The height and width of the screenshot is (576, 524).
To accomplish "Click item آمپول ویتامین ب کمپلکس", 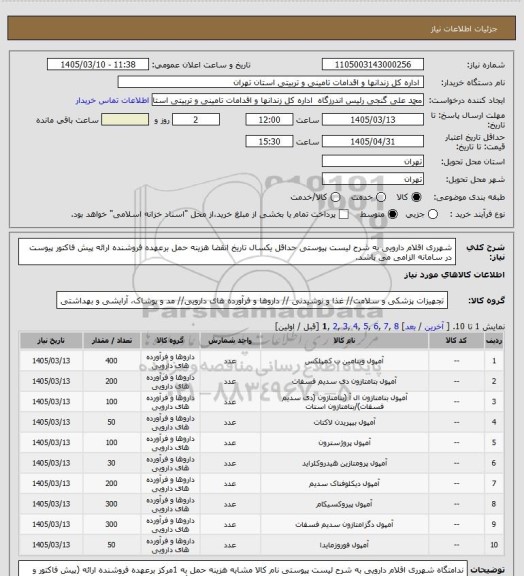I will pos(344,361).
